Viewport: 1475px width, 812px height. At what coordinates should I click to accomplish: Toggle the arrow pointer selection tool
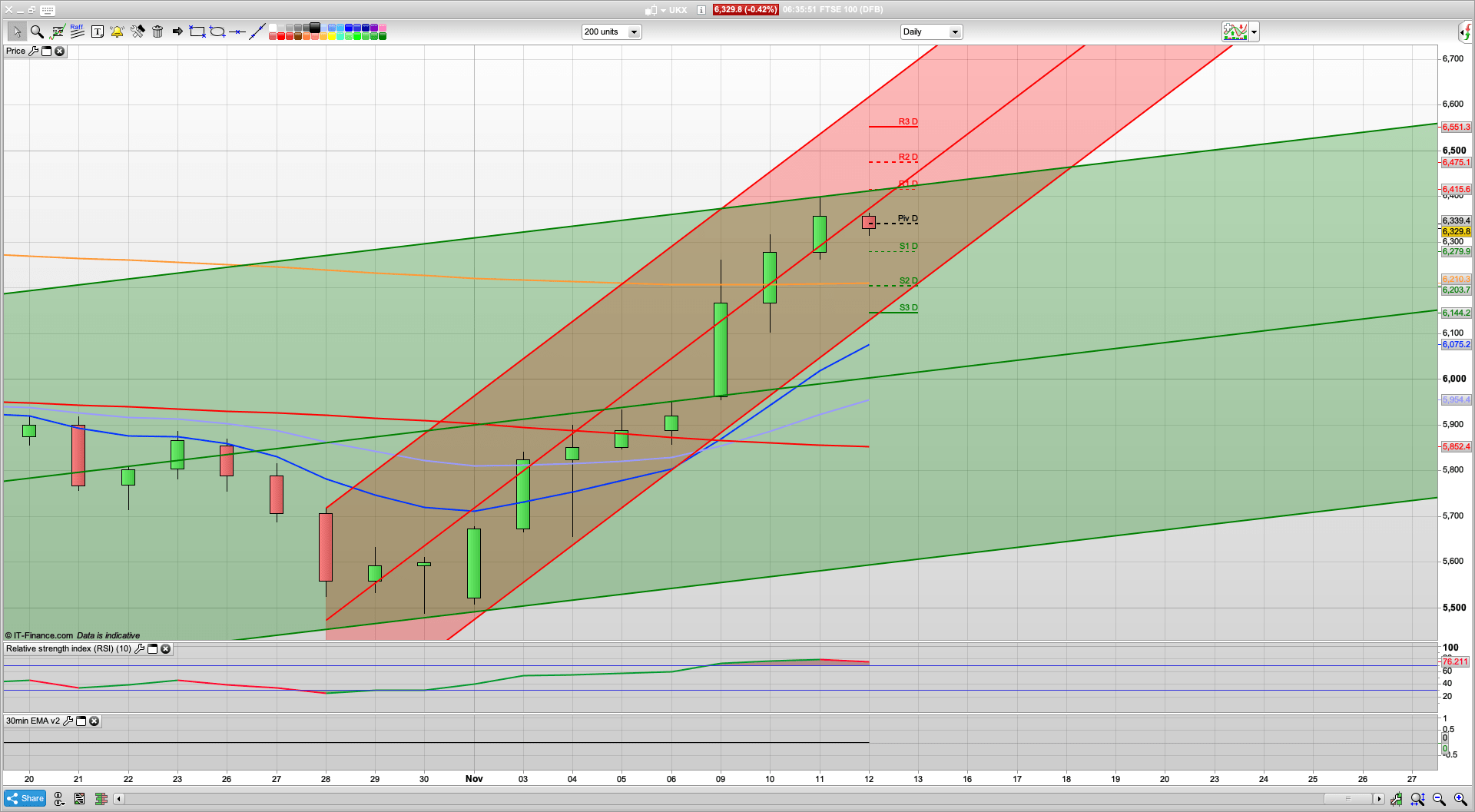tap(17, 31)
